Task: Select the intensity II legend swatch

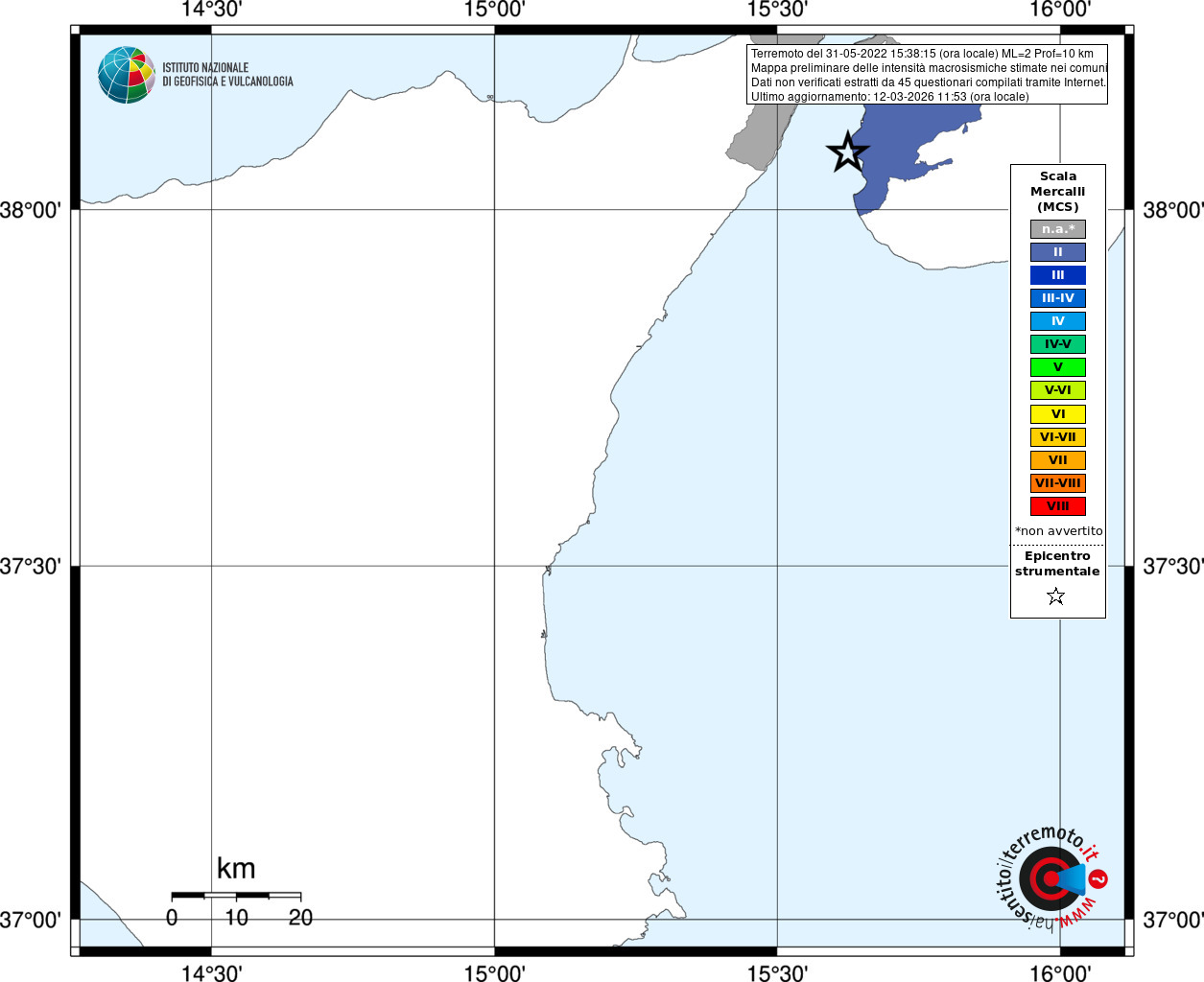Action: 1058,252
